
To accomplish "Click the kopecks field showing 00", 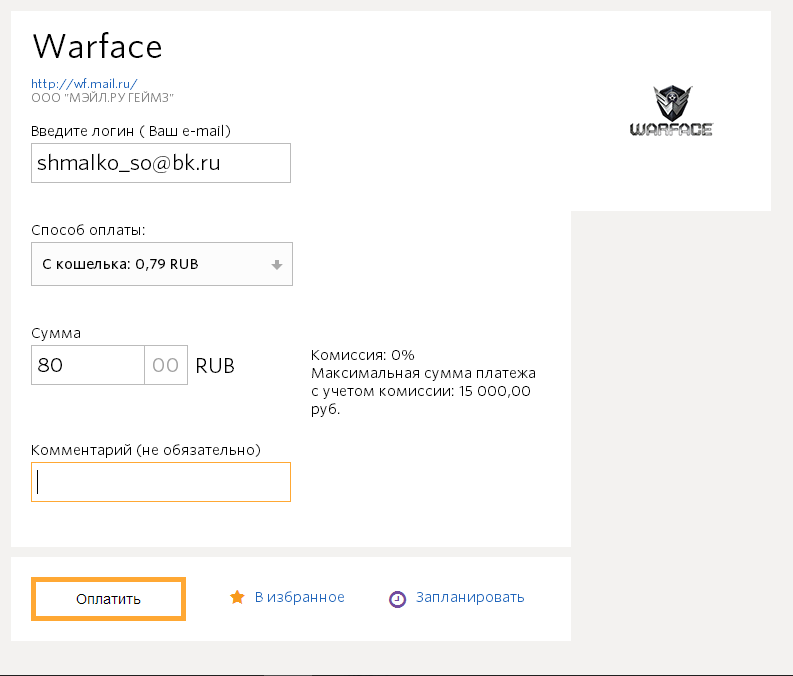I will point(166,365).
